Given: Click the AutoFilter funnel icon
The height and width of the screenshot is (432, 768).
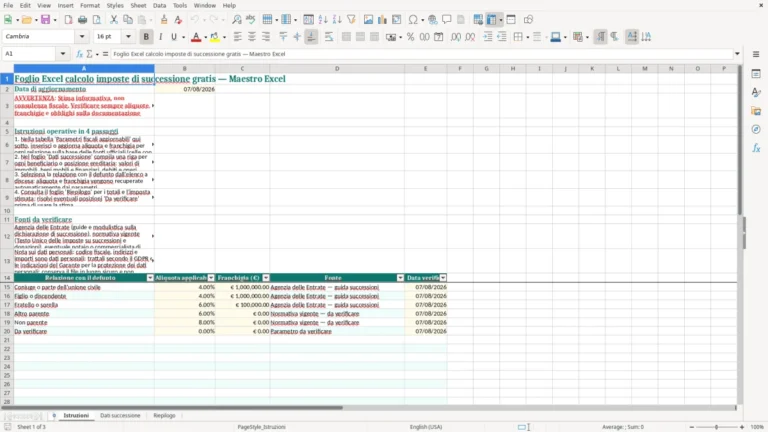Looking at the screenshot, I should [351, 20].
